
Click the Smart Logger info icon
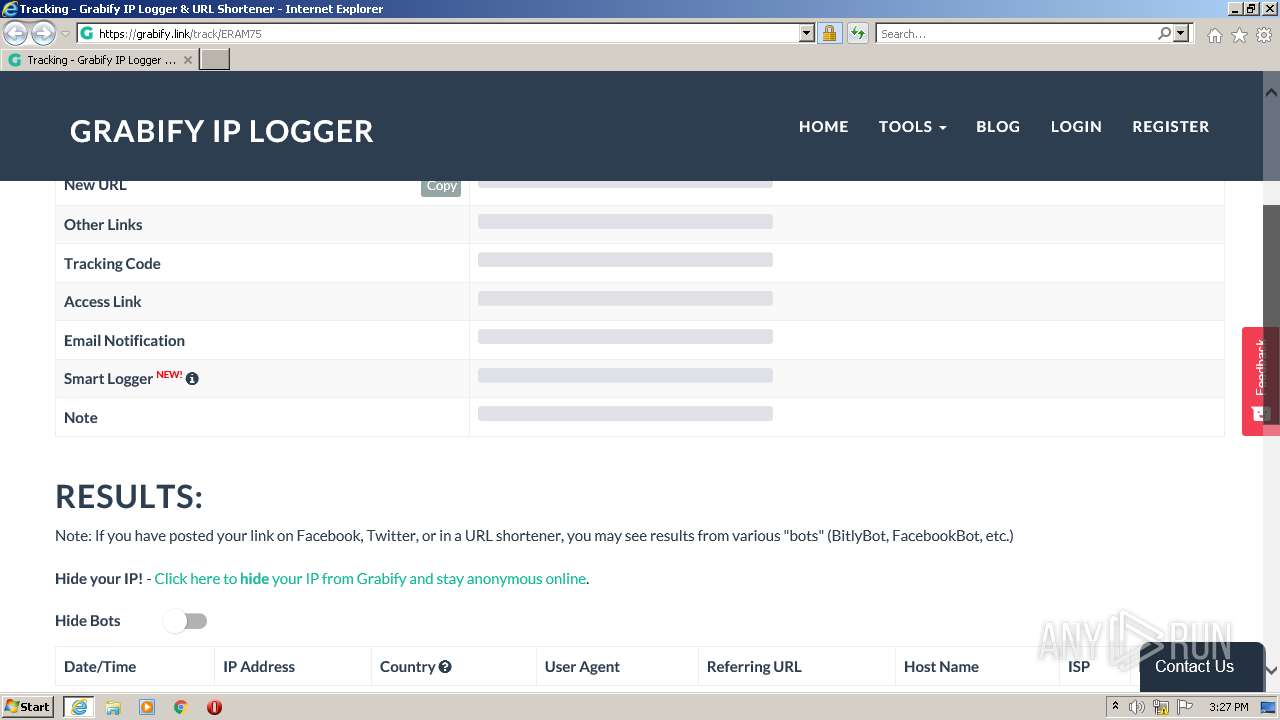point(192,379)
